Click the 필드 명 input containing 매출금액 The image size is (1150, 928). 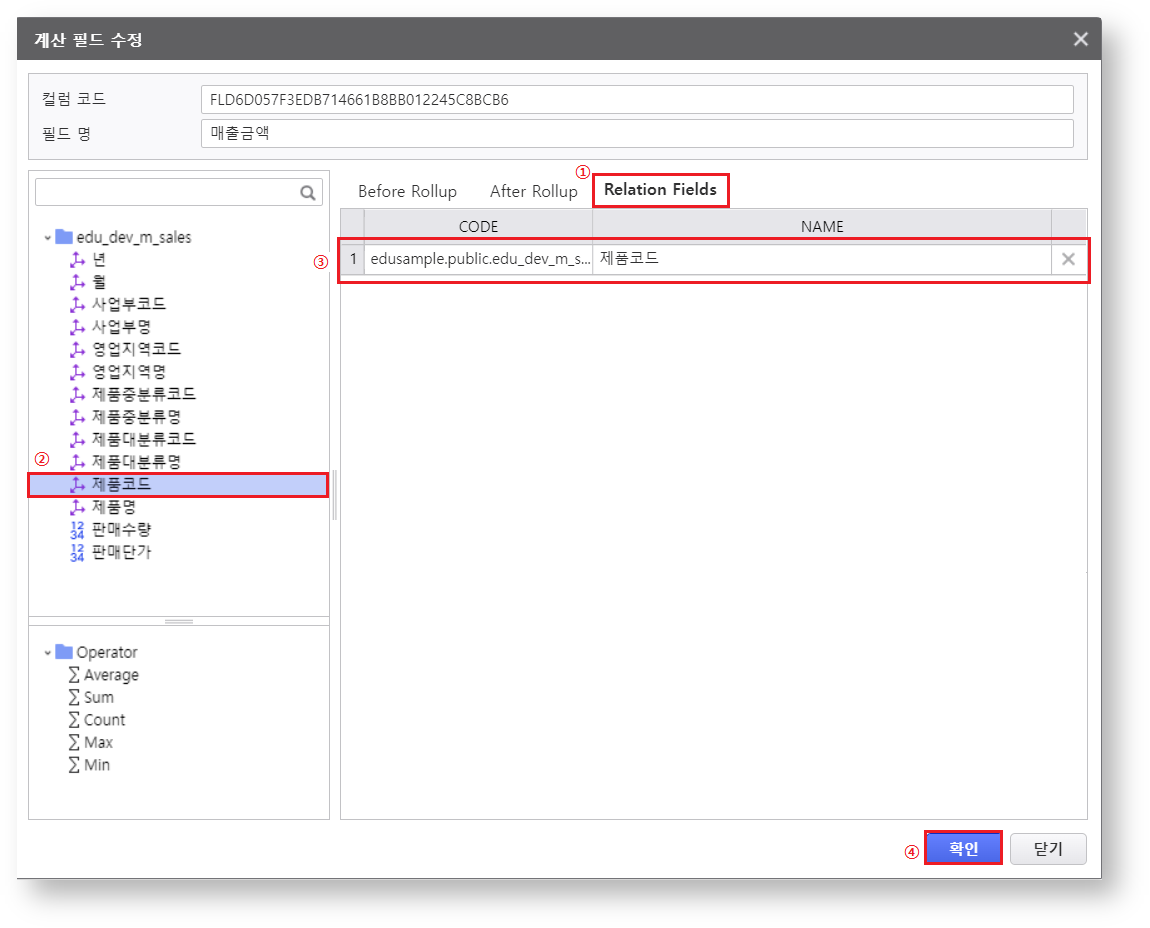(x=636, y=133)
